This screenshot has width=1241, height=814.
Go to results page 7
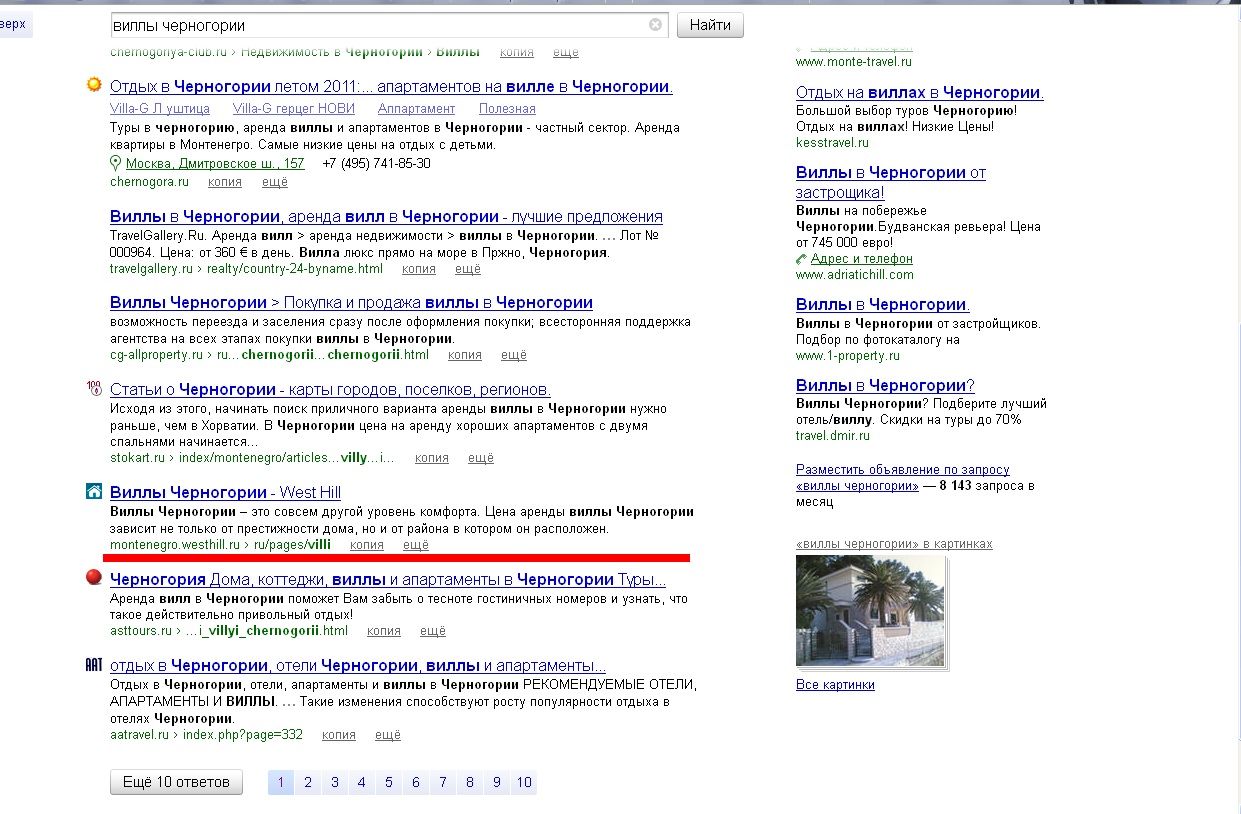point(443,782)
